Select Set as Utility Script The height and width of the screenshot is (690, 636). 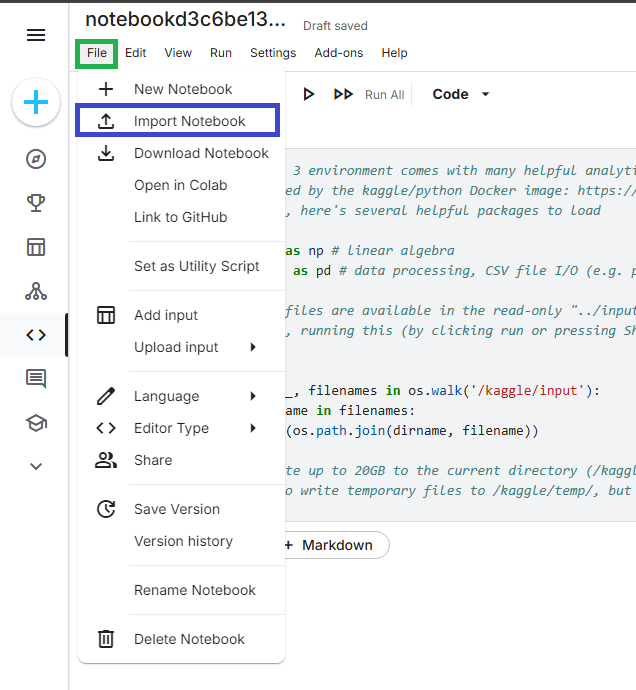pyautogui.click(x=181, y=266)
